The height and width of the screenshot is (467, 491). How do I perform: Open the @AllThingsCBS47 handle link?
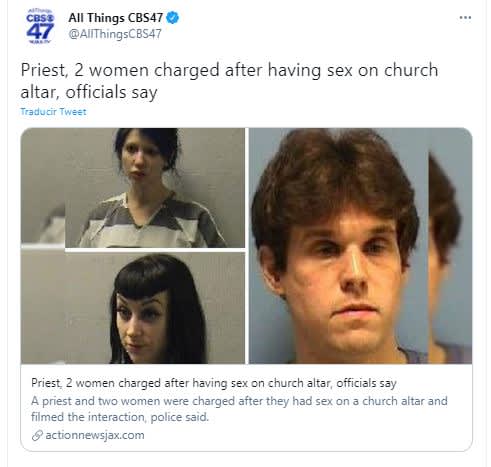point(115,34)
